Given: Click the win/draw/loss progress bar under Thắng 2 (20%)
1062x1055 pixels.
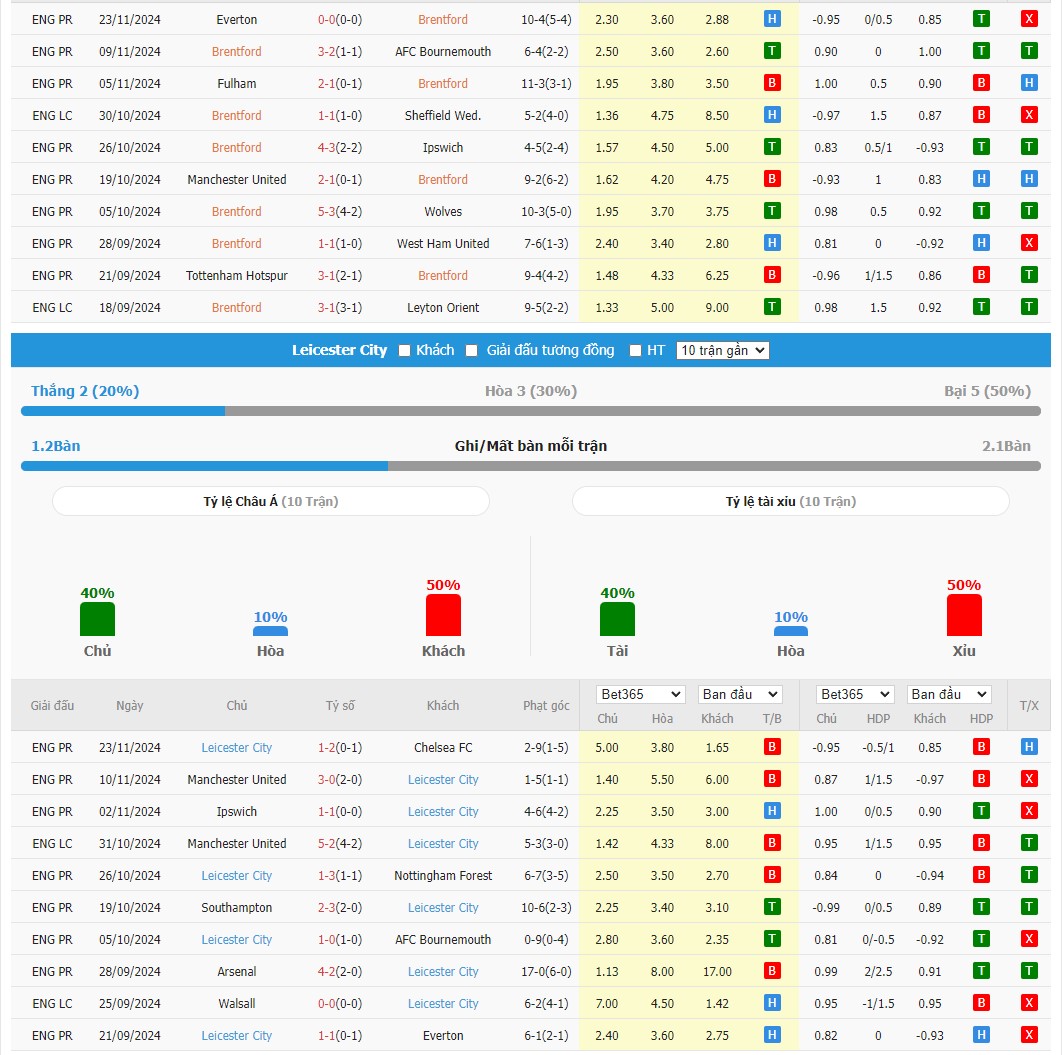Looking at the screenshot, I should (x=531, y=411).
